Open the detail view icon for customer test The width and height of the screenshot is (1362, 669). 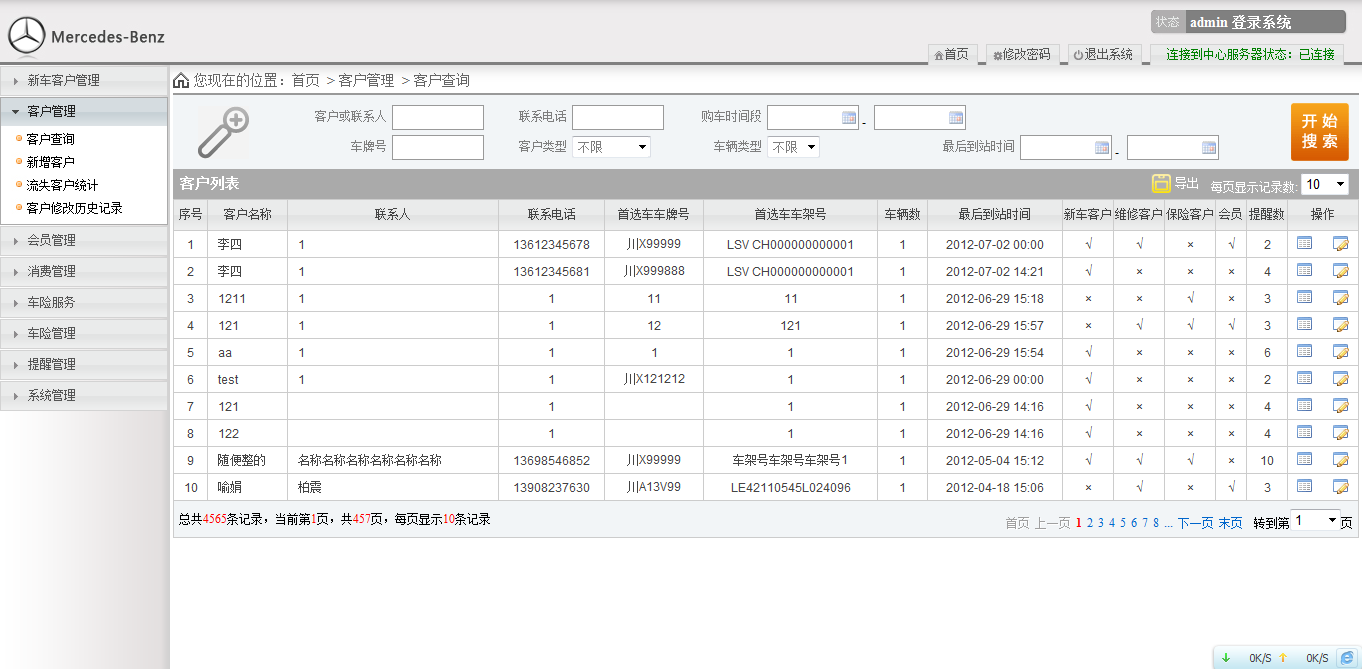tap(1304, 379)
